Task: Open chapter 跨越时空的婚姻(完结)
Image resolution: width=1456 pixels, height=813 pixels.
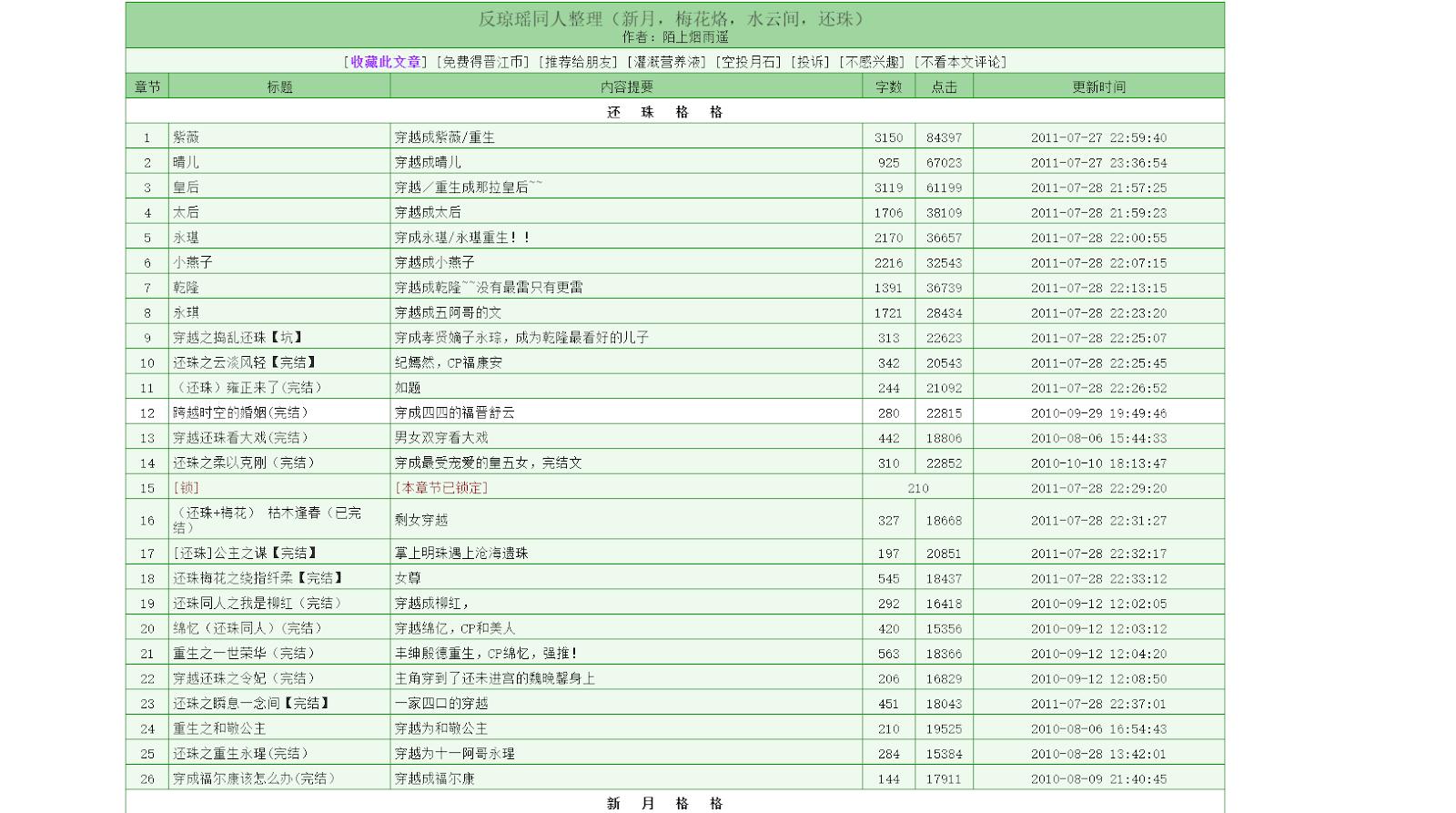Action: tap(241, 412)
